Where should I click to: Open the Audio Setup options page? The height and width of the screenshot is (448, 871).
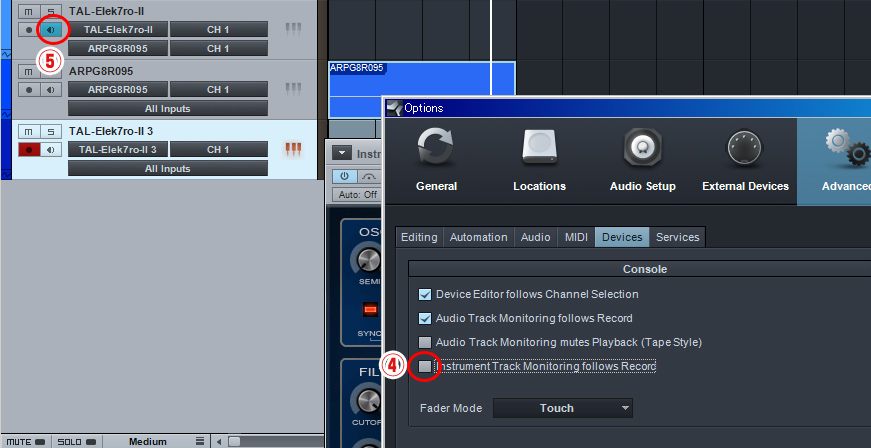(642, 160)
